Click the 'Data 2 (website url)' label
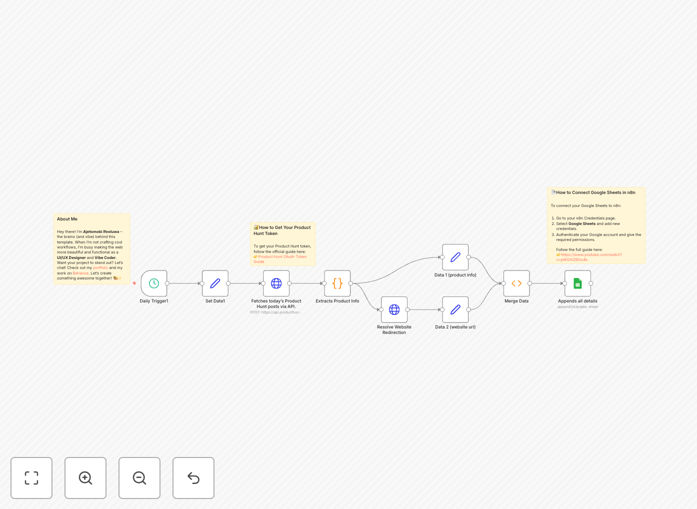The height and width of the screenshot is (509, 697). (x=455, y=327)
